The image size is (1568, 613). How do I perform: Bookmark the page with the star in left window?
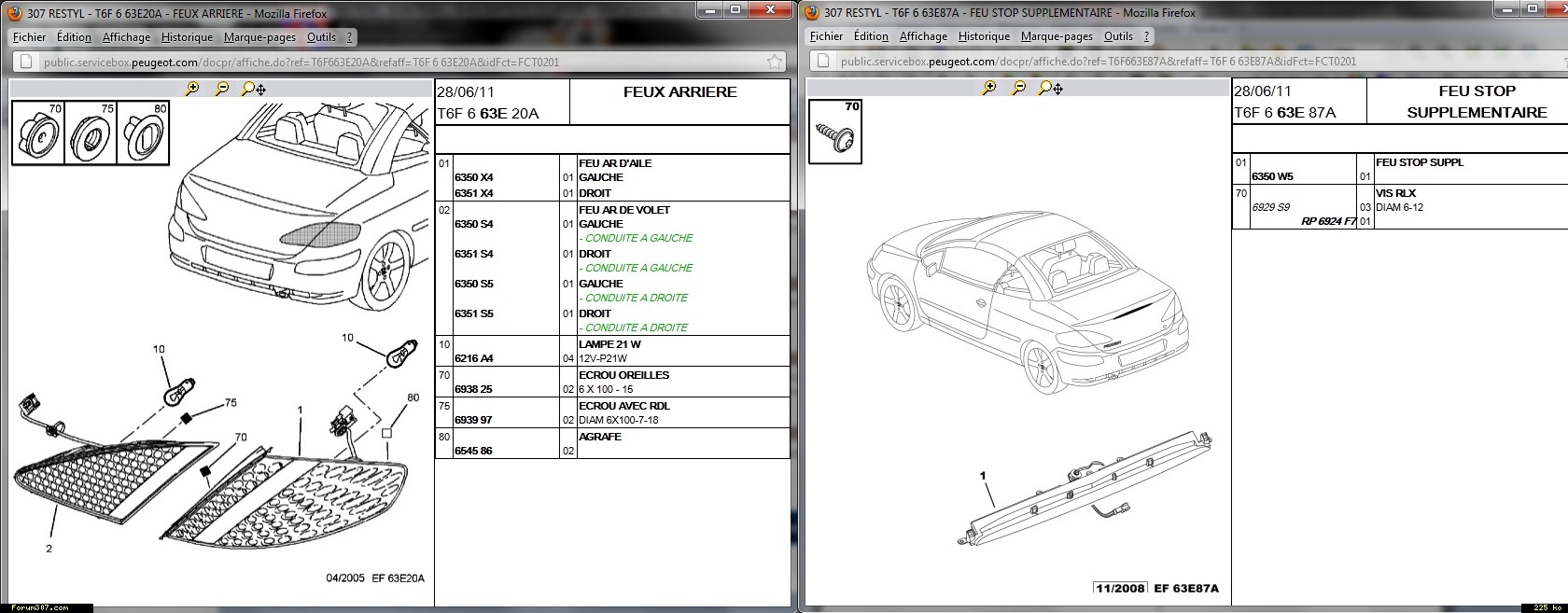(775, 63)
